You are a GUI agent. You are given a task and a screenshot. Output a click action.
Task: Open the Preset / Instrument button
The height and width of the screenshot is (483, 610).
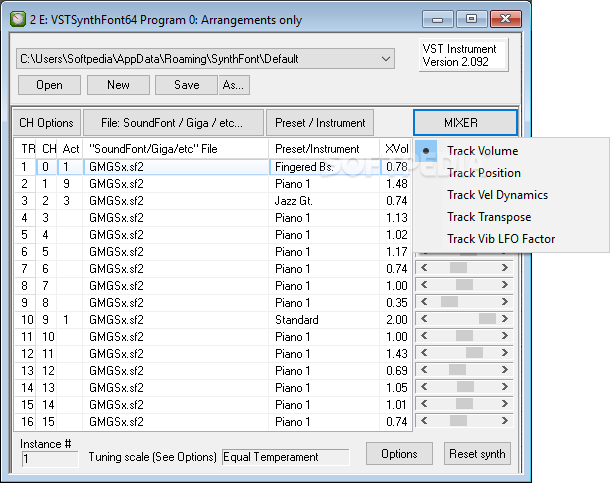[320, 123]
